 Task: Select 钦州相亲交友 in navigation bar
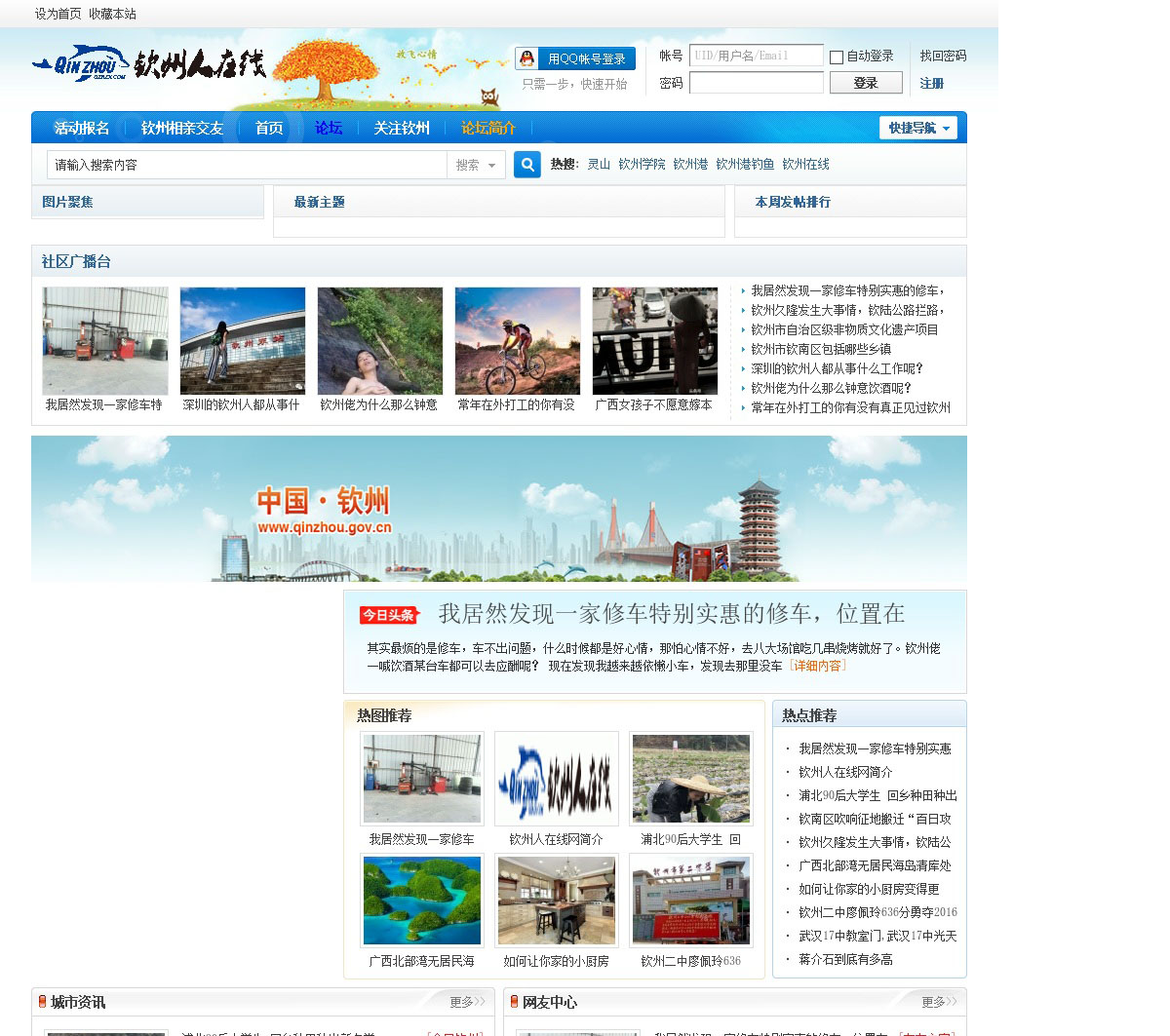pos(182,128)
